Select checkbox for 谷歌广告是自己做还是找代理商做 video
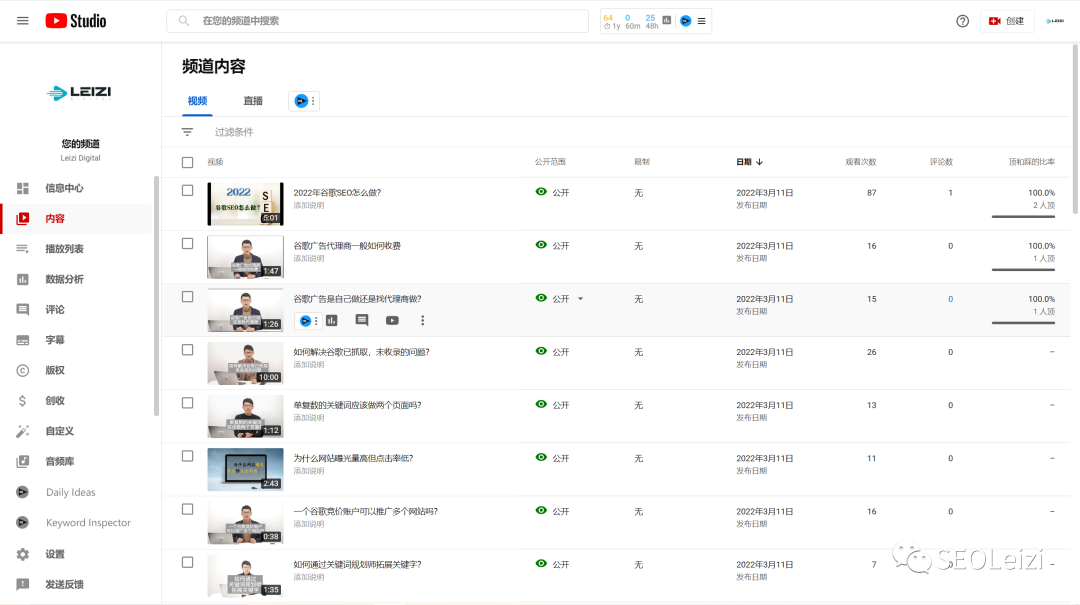Image resolution: width=1080 pixels, height=605 pixels. click(187, 296)
